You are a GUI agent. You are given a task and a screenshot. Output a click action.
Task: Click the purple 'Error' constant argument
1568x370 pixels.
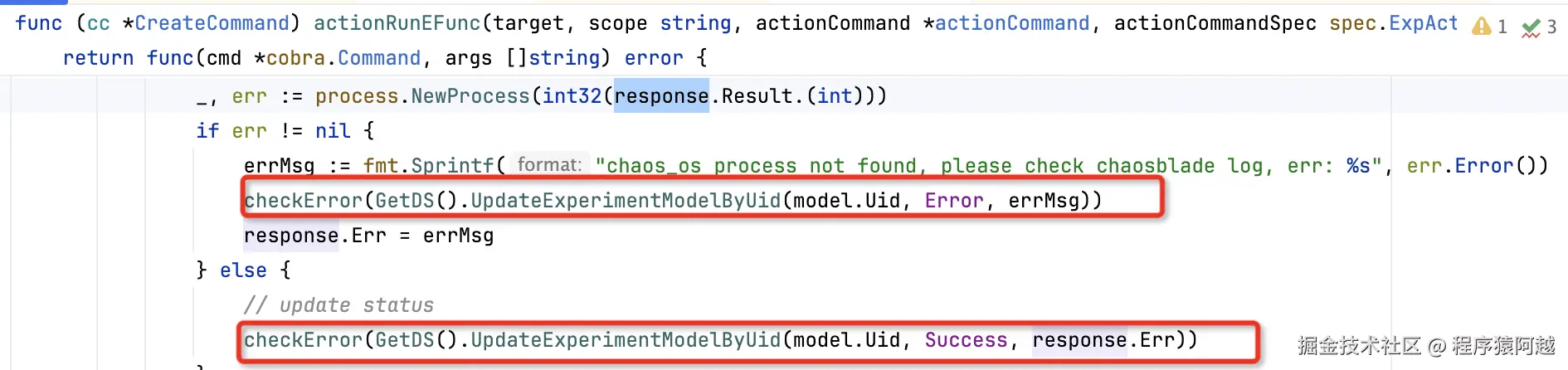pyautogui.click(x=954, y=201)
